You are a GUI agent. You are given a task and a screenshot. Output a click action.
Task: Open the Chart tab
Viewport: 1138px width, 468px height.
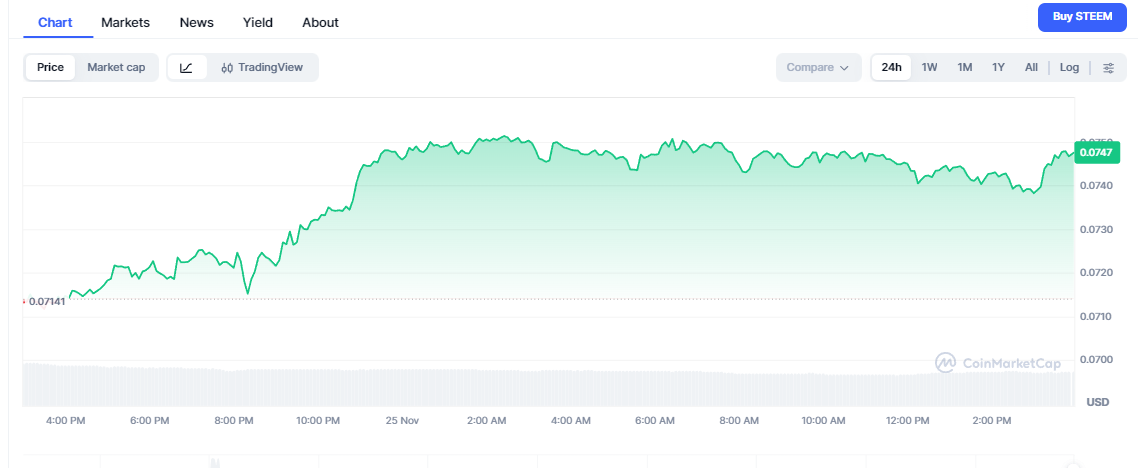coord(55,22)
